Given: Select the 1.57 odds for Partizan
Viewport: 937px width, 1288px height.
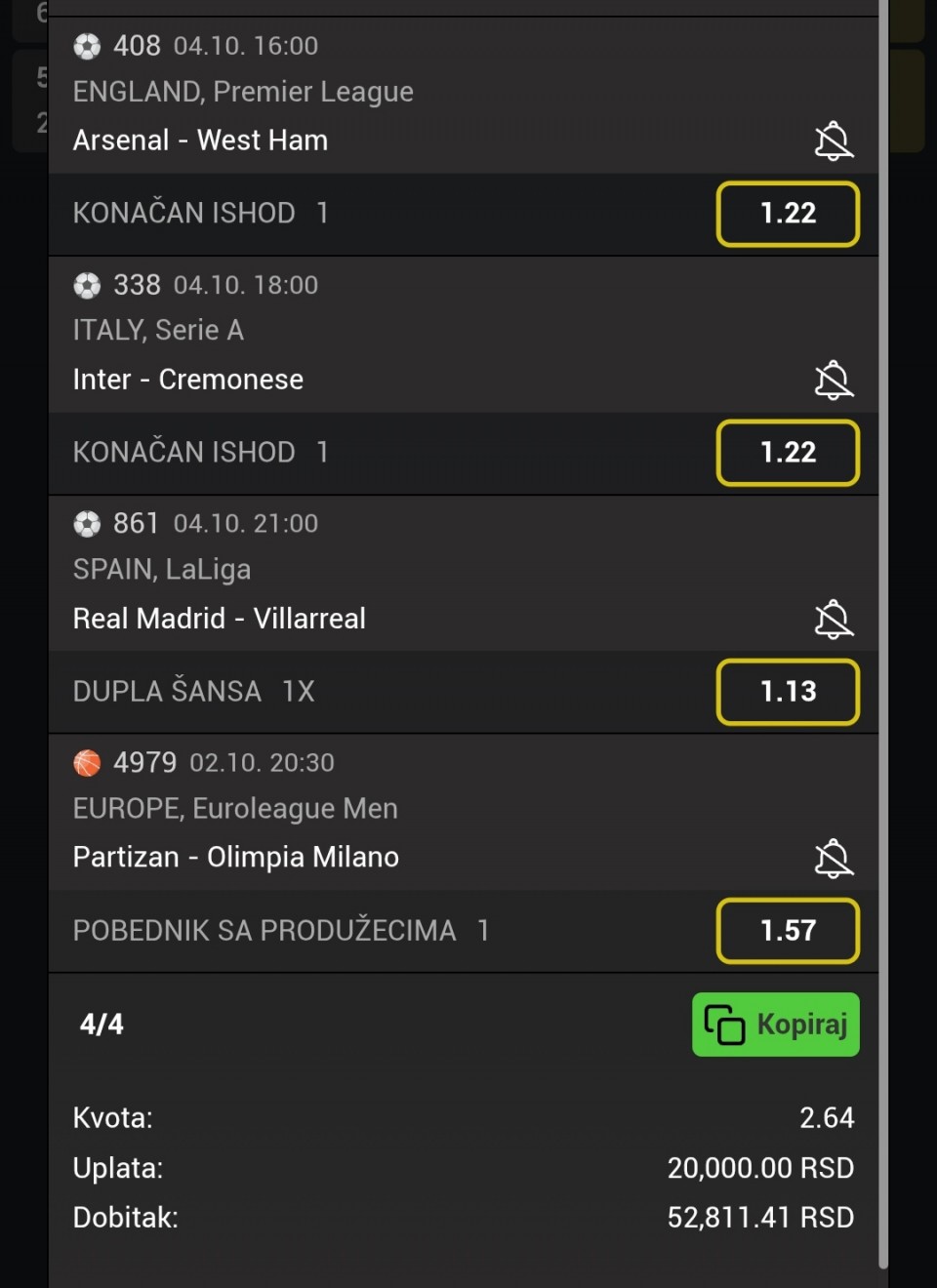Looking at the screenshot, I should coord(788,931).
